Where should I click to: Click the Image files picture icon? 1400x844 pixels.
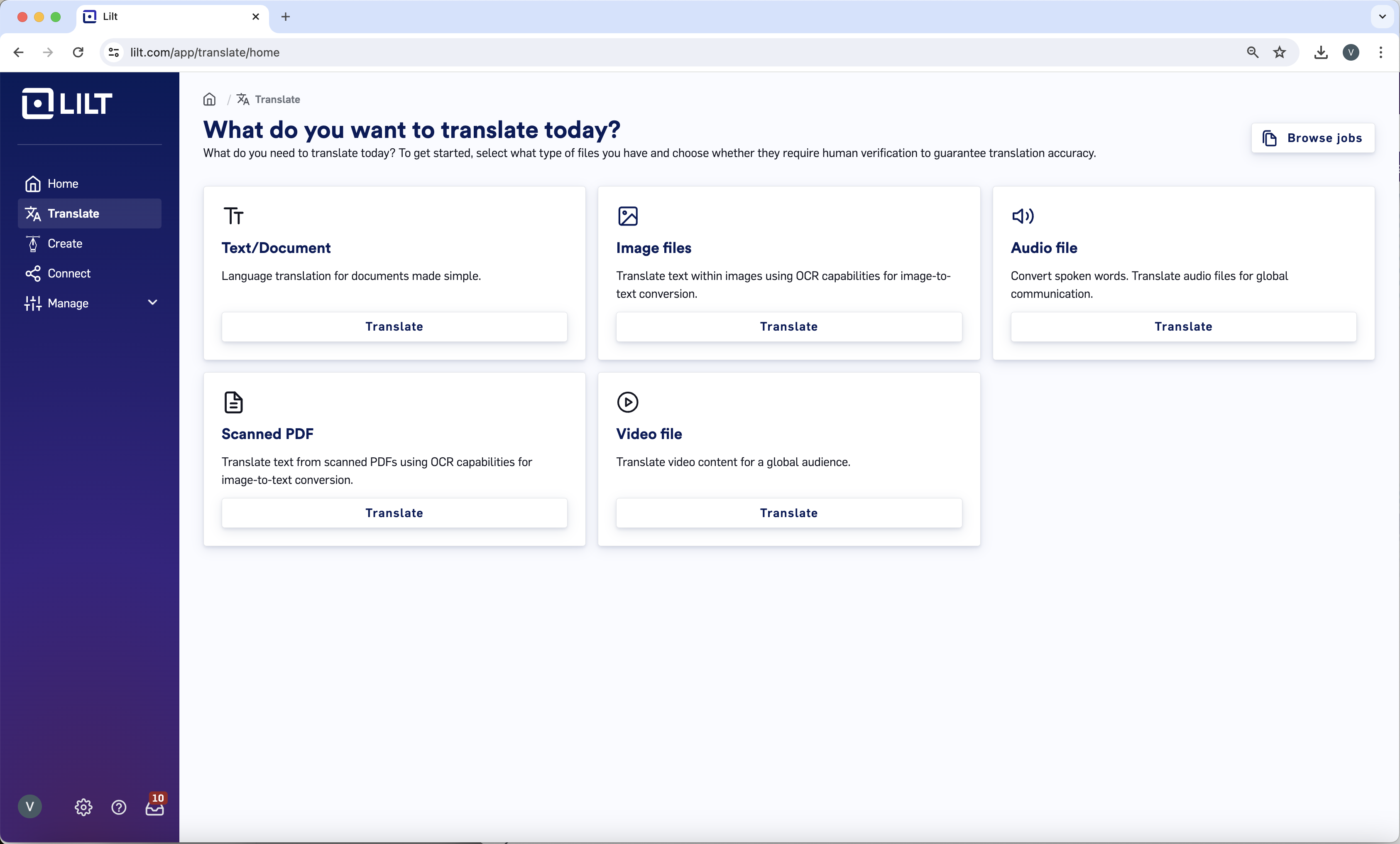click(x=628, y=216)
